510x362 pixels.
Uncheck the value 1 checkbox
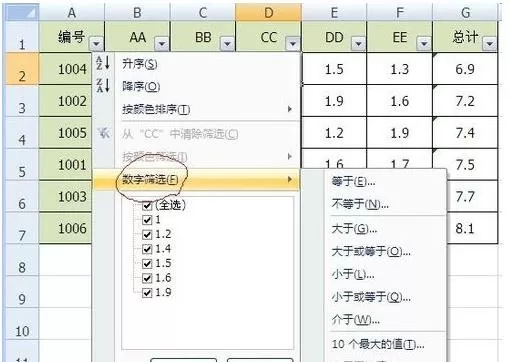click(x=147, y=220)
